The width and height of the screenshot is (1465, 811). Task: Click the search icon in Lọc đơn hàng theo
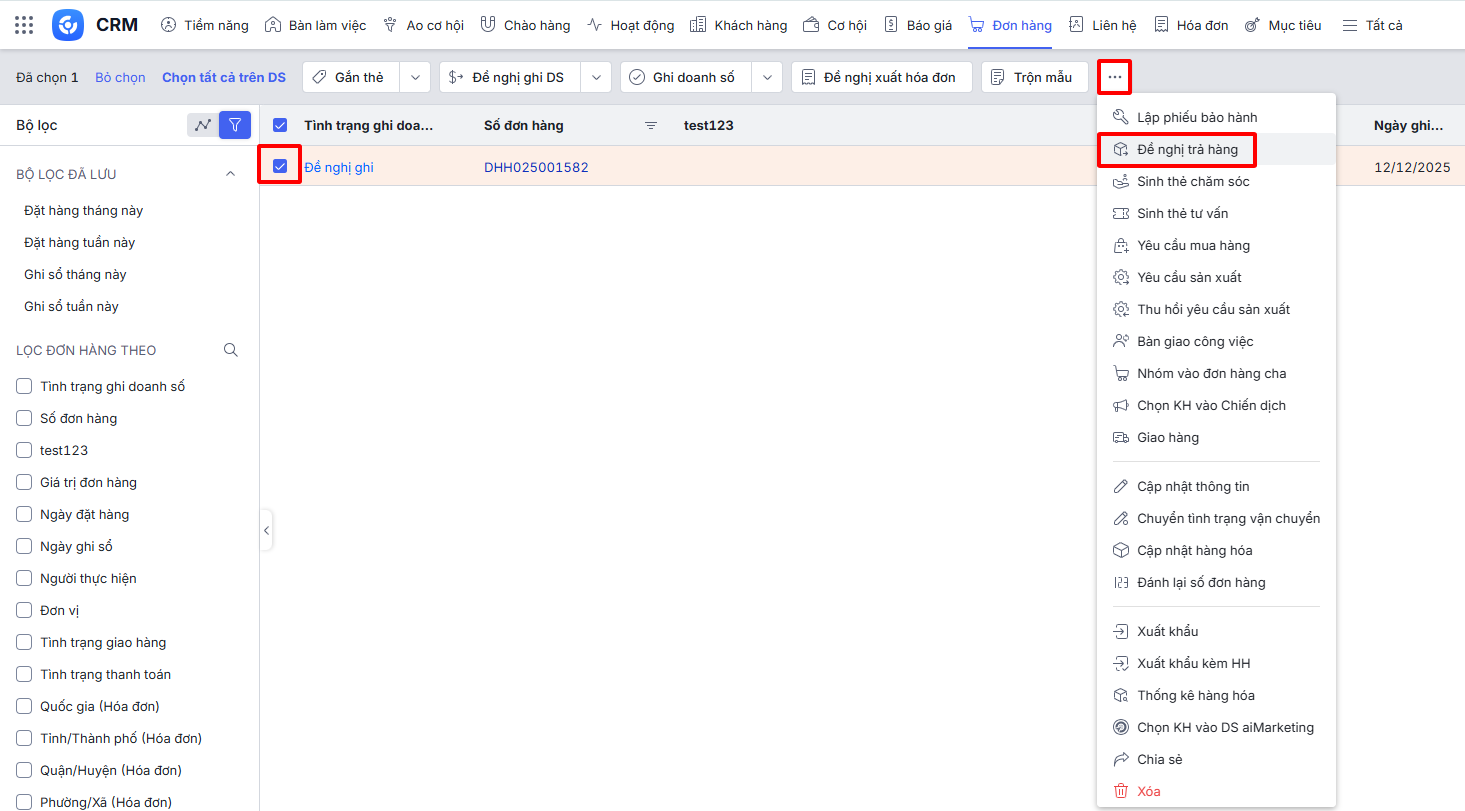[231, 350]
